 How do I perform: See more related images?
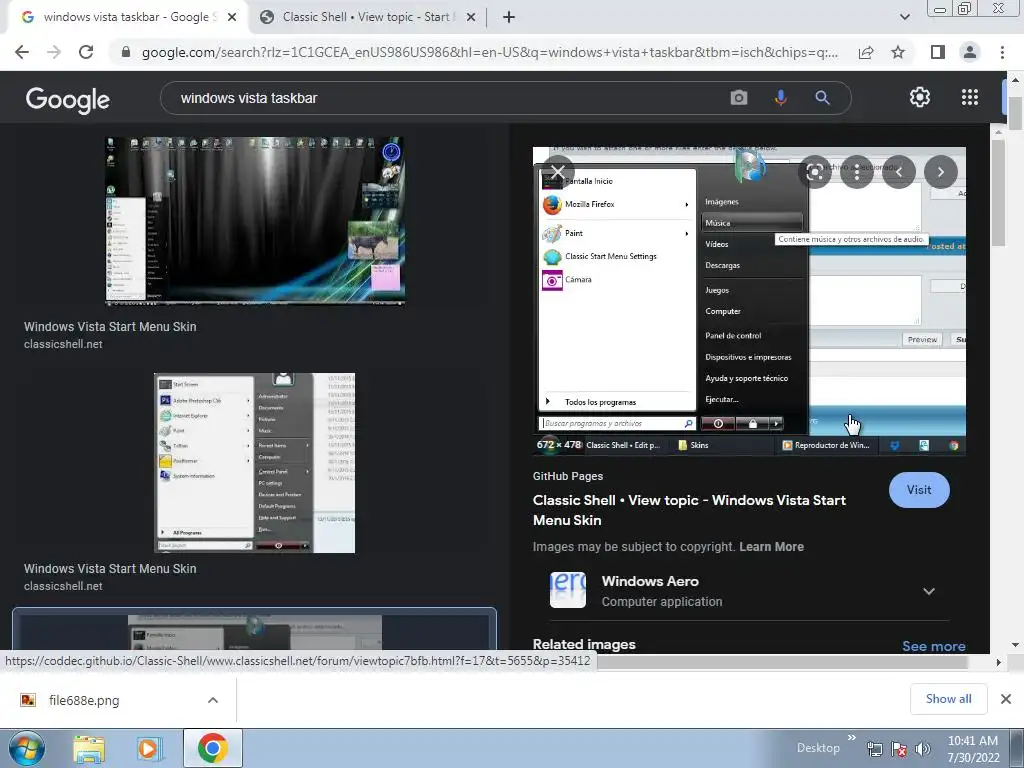pos(933,646)
